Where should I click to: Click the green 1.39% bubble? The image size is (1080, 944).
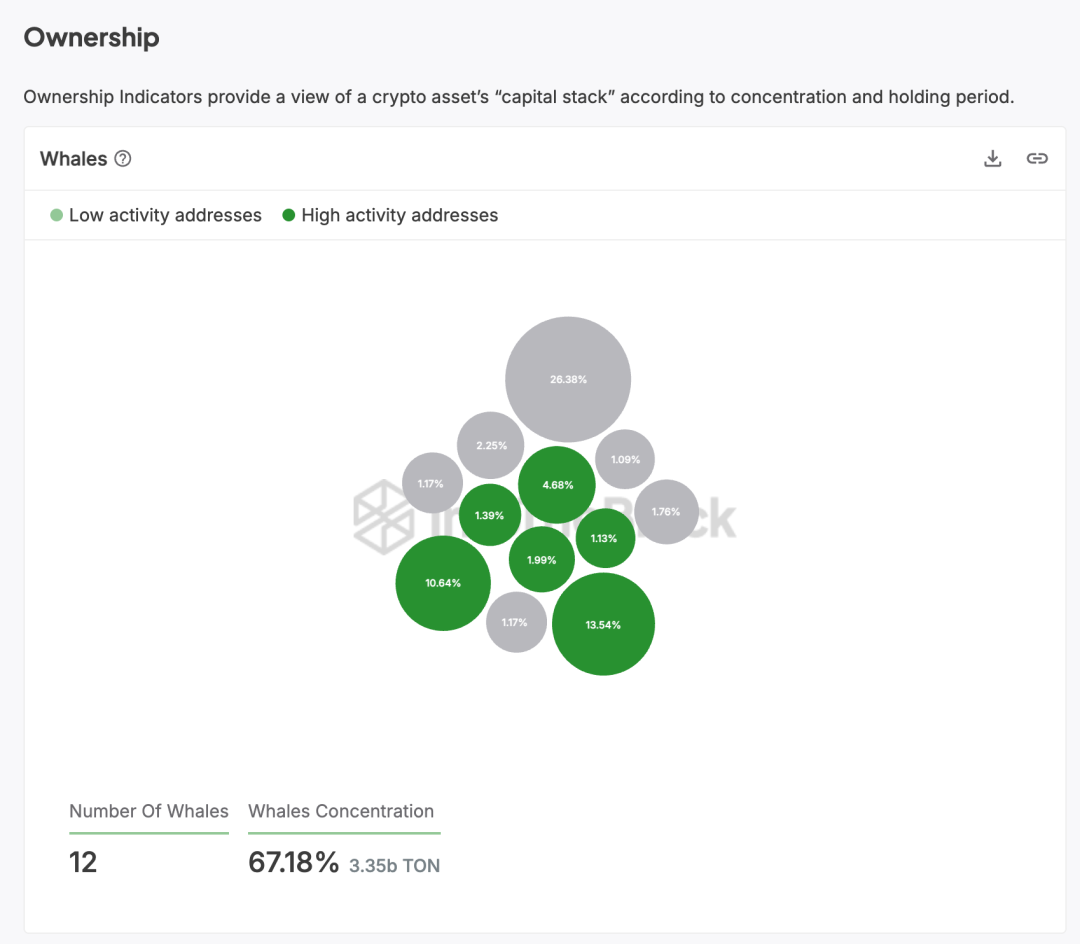pyautogui.click(x=490, y=515)
